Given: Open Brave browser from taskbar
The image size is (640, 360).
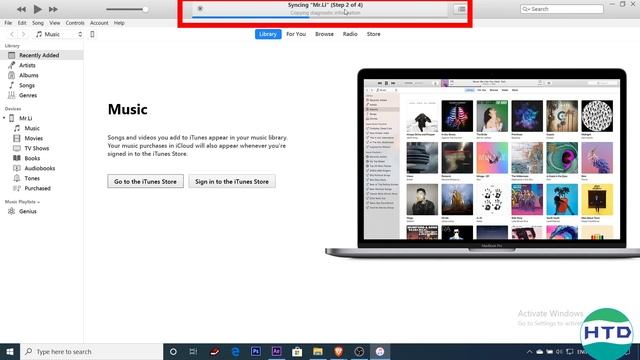Looking at the screenshot, I should coord(338,351).
